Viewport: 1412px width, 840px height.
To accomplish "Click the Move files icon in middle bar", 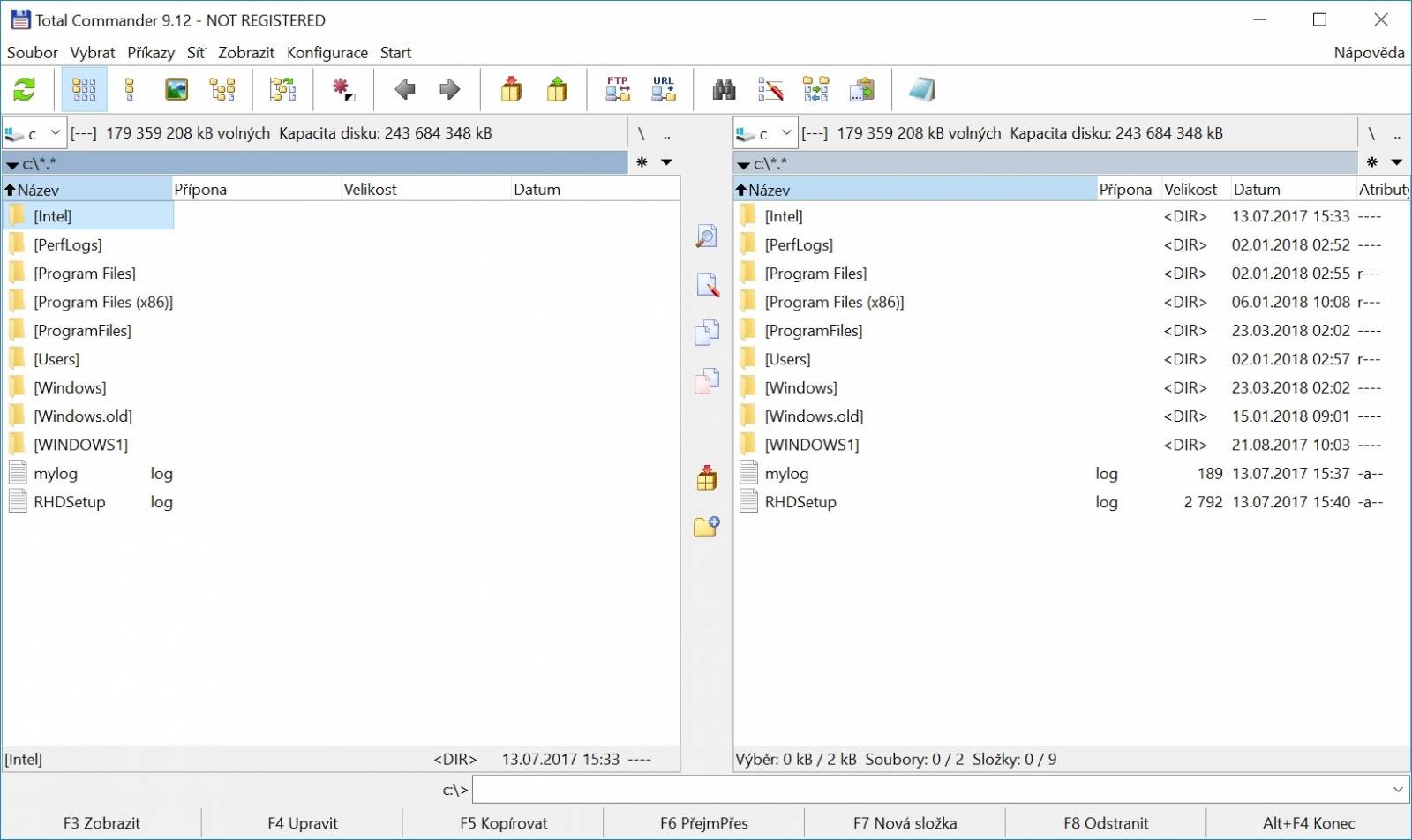I will click(x=707, y=380).
